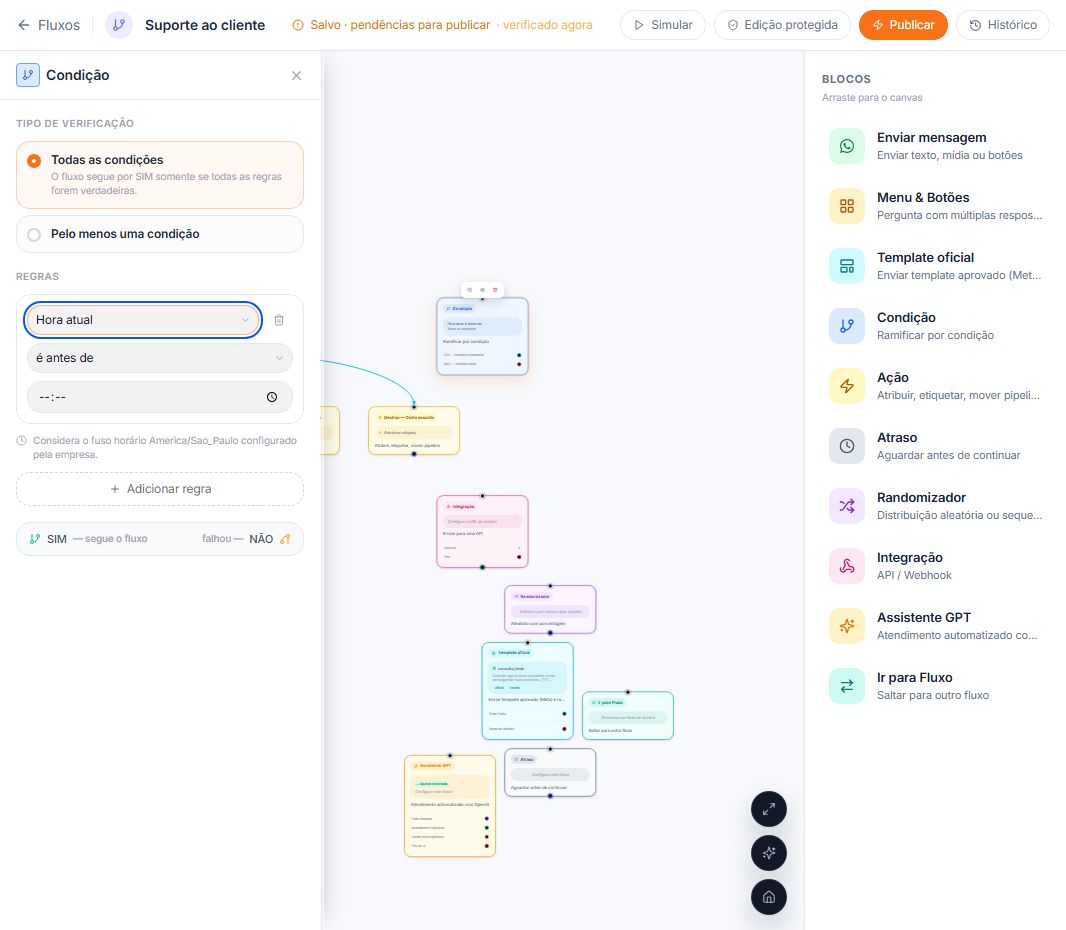Click the home reset-view canvas button
The image size is (1066, 930).
coord(769,897)
